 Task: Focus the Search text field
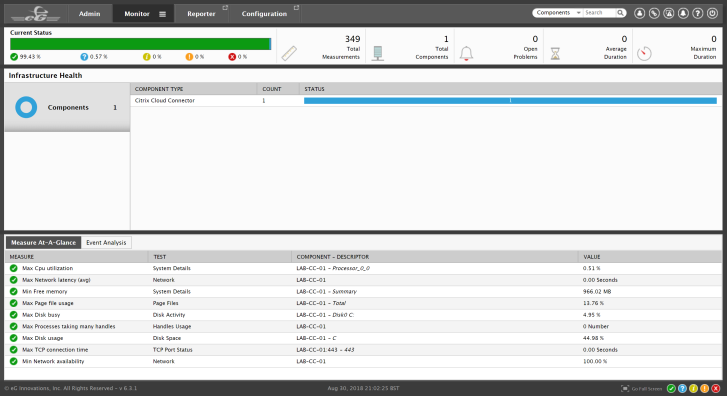coord(599,13)
